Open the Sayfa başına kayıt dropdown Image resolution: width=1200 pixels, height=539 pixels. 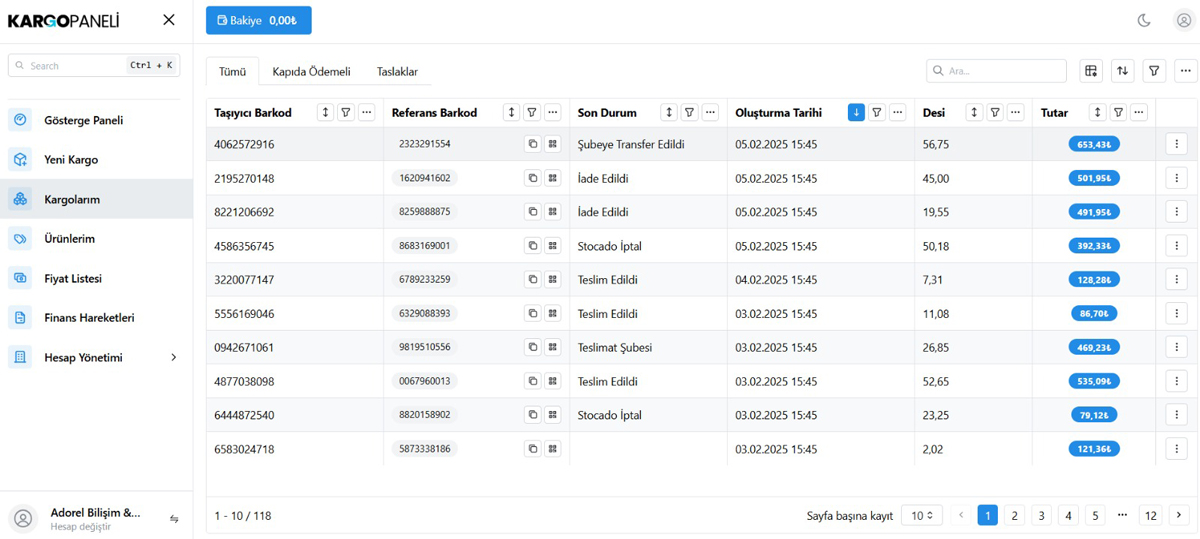921,516
